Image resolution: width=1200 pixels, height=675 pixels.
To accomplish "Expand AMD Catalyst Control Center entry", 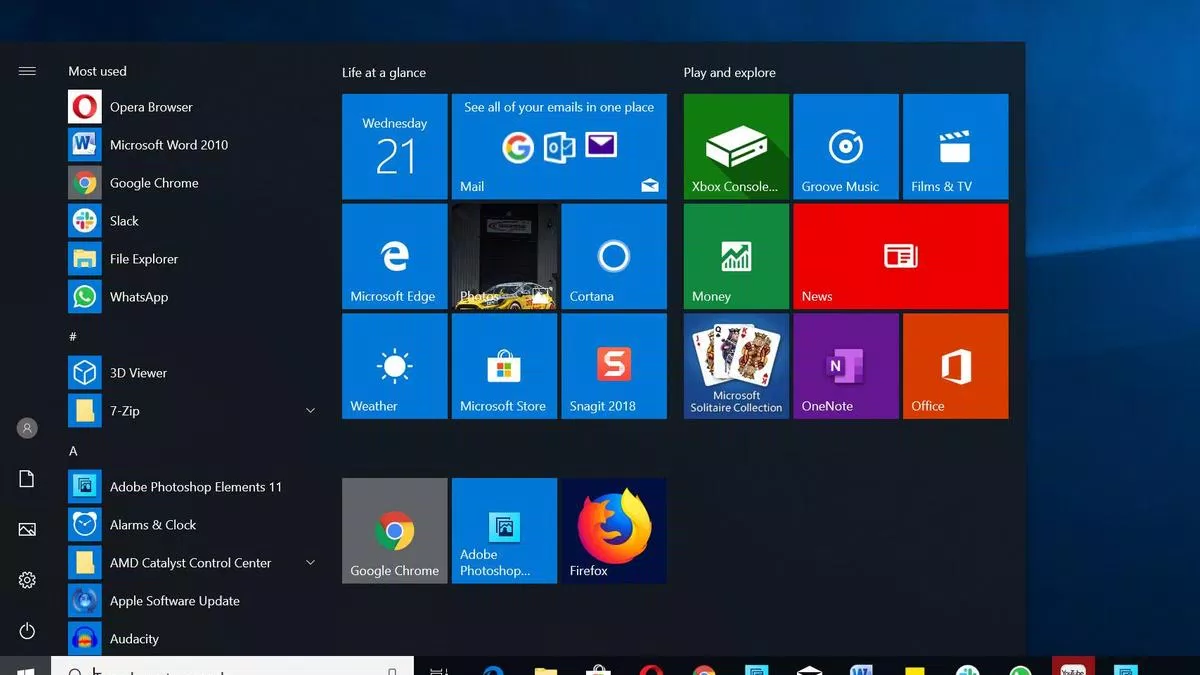I will [x=310, y=562].
